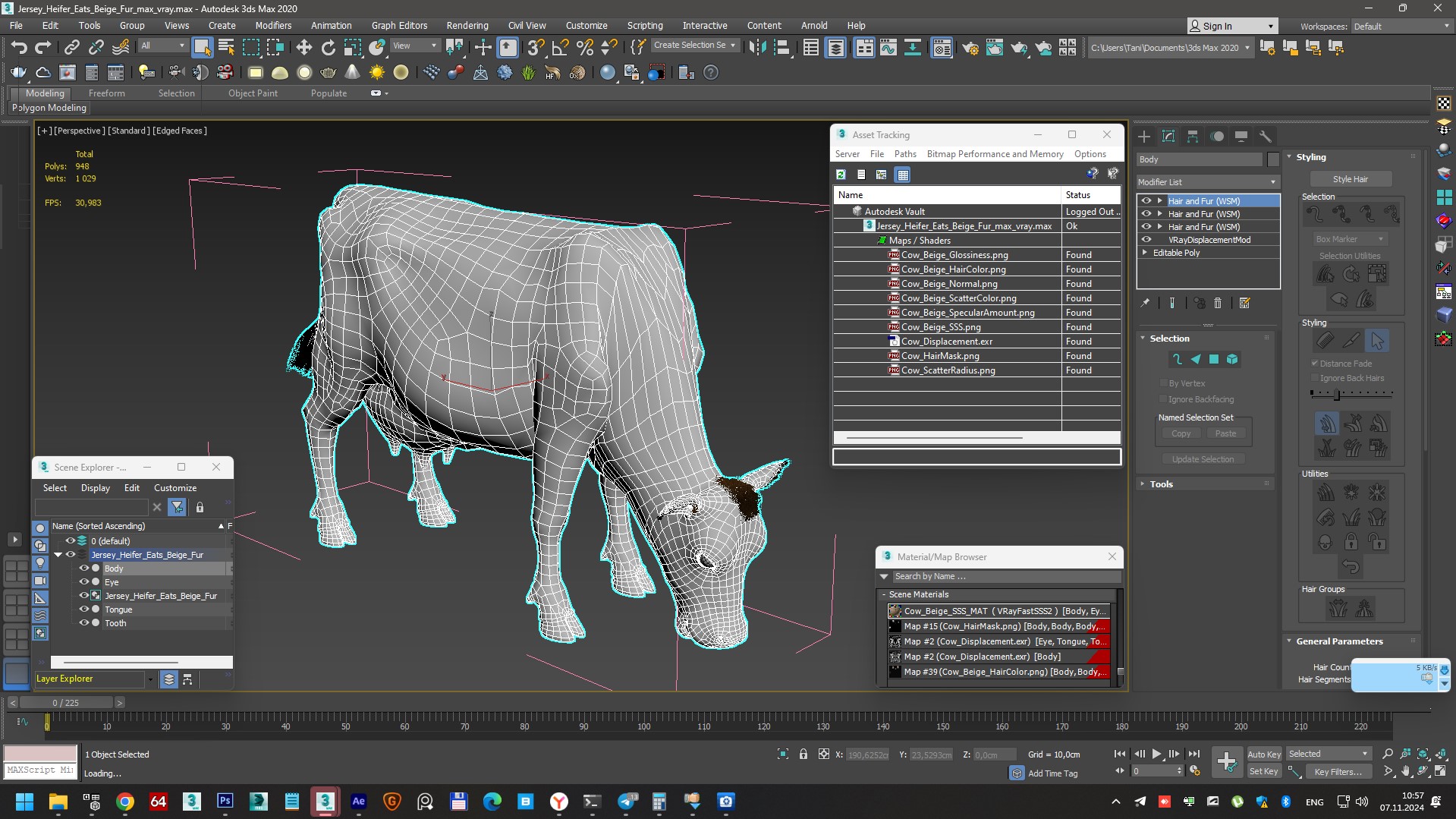Toggle the Angle Snap icon

(x=560, y=48)
